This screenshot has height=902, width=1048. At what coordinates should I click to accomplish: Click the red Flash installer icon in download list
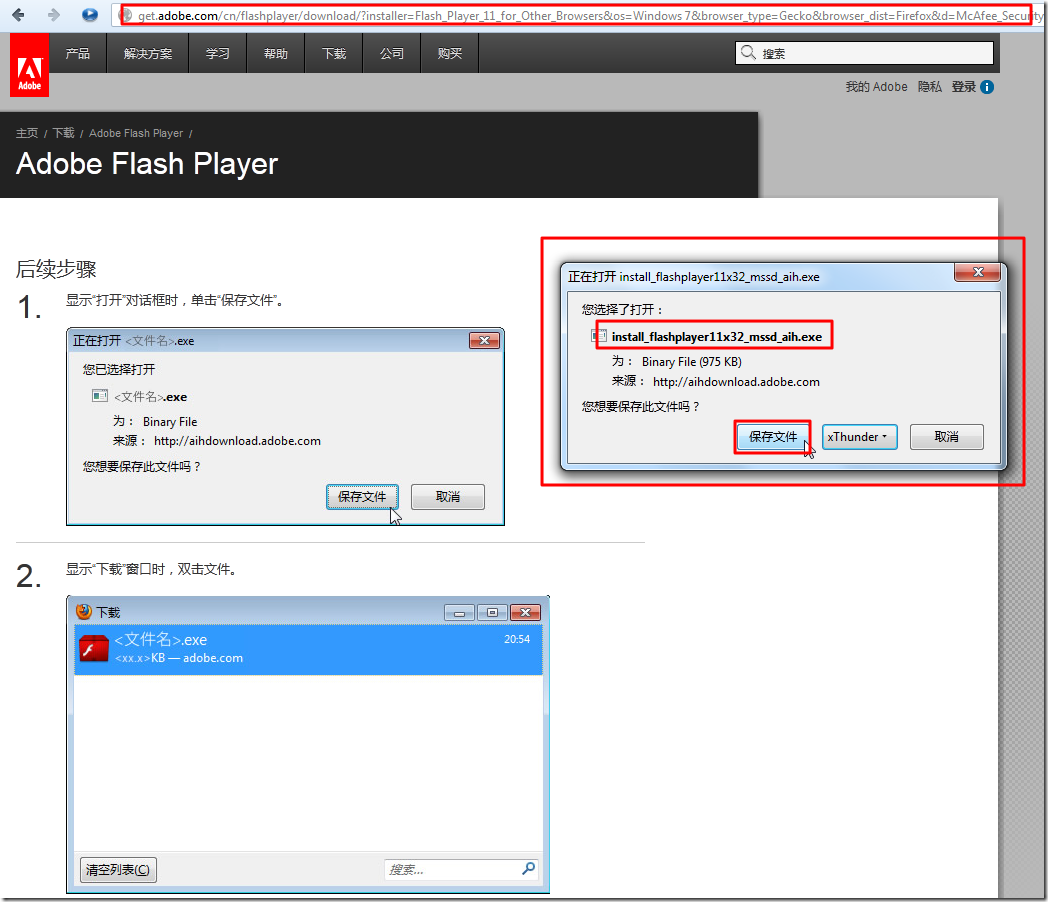94,649
